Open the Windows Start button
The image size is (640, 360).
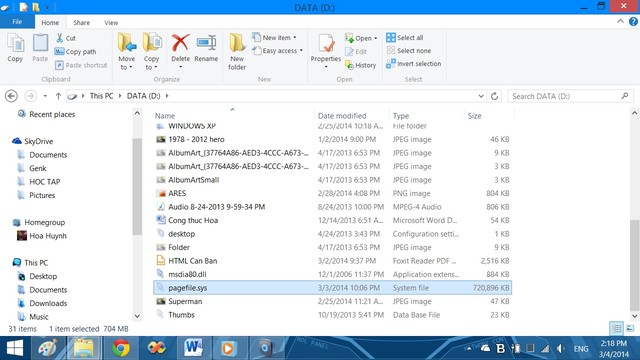pyautogui.click(x=15, y=348)
